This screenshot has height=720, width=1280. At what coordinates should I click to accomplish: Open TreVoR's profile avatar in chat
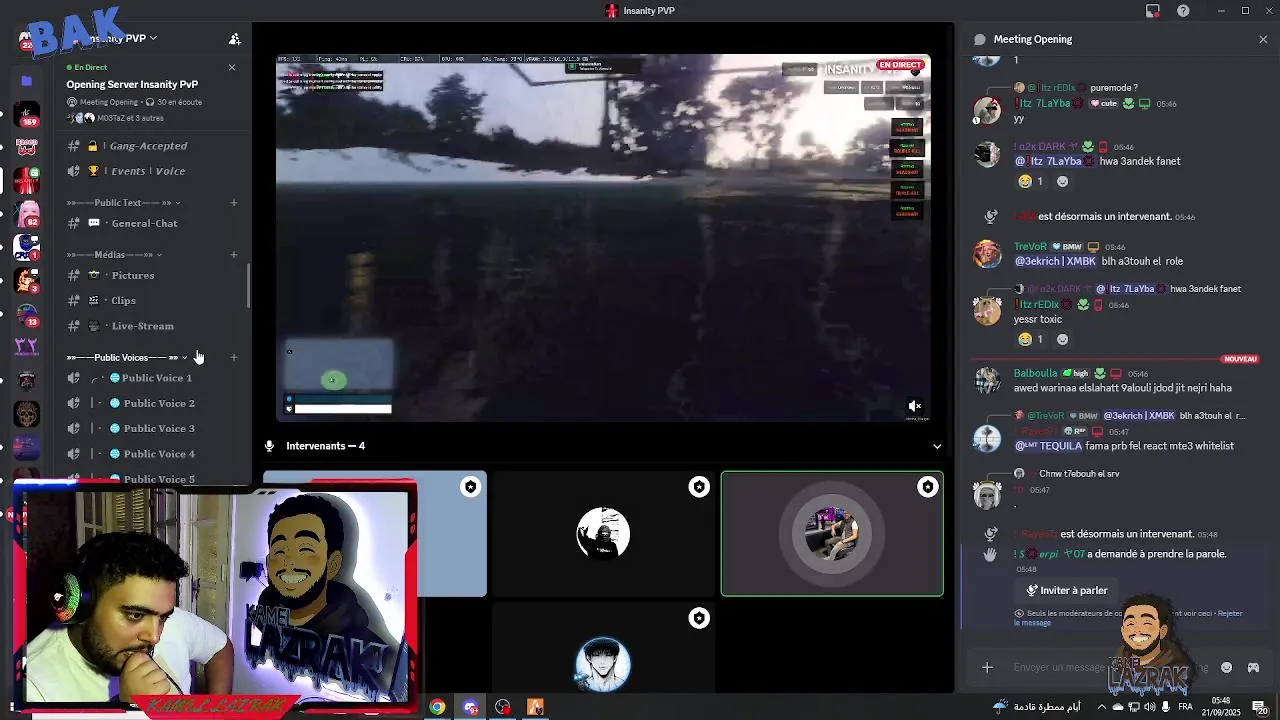987,253
